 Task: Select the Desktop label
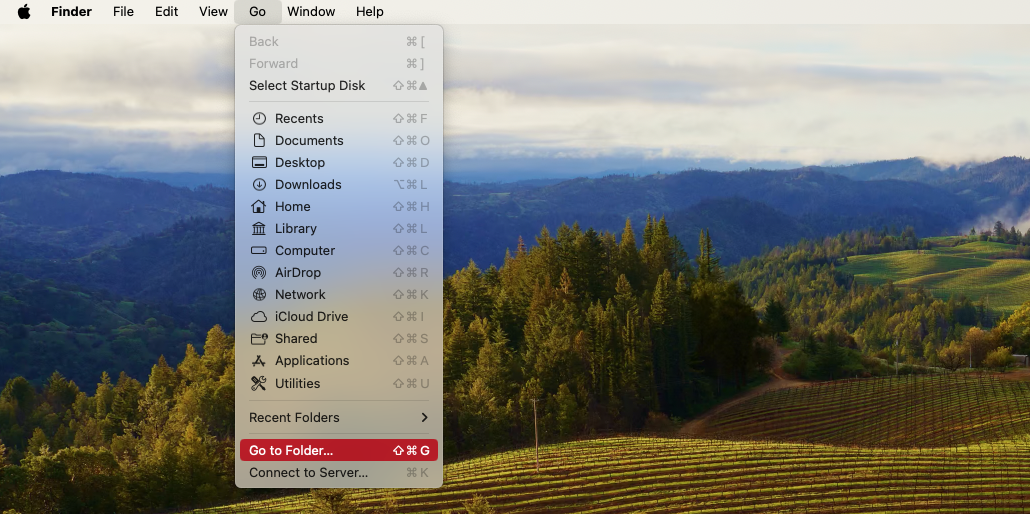coord(300,162)
